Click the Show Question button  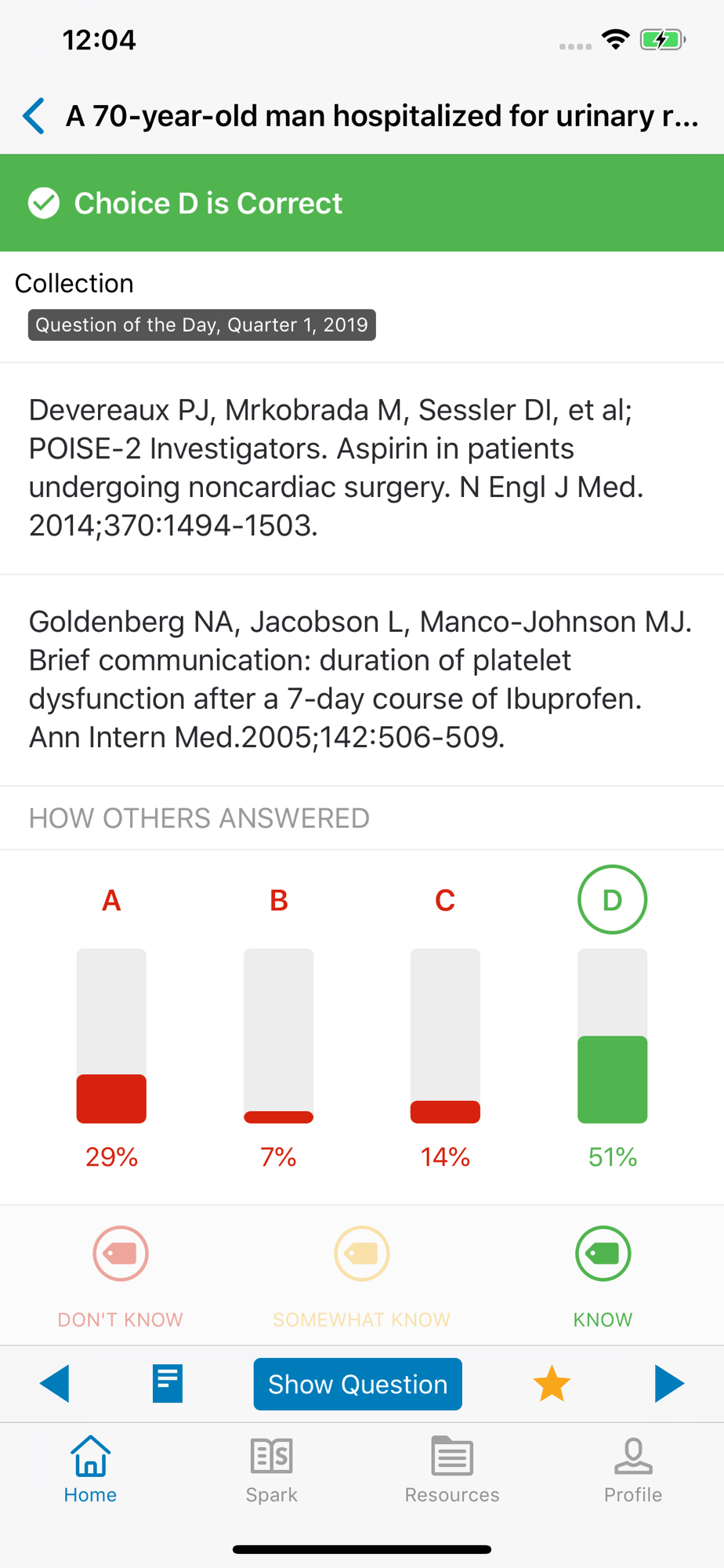tap(357, 1384)
